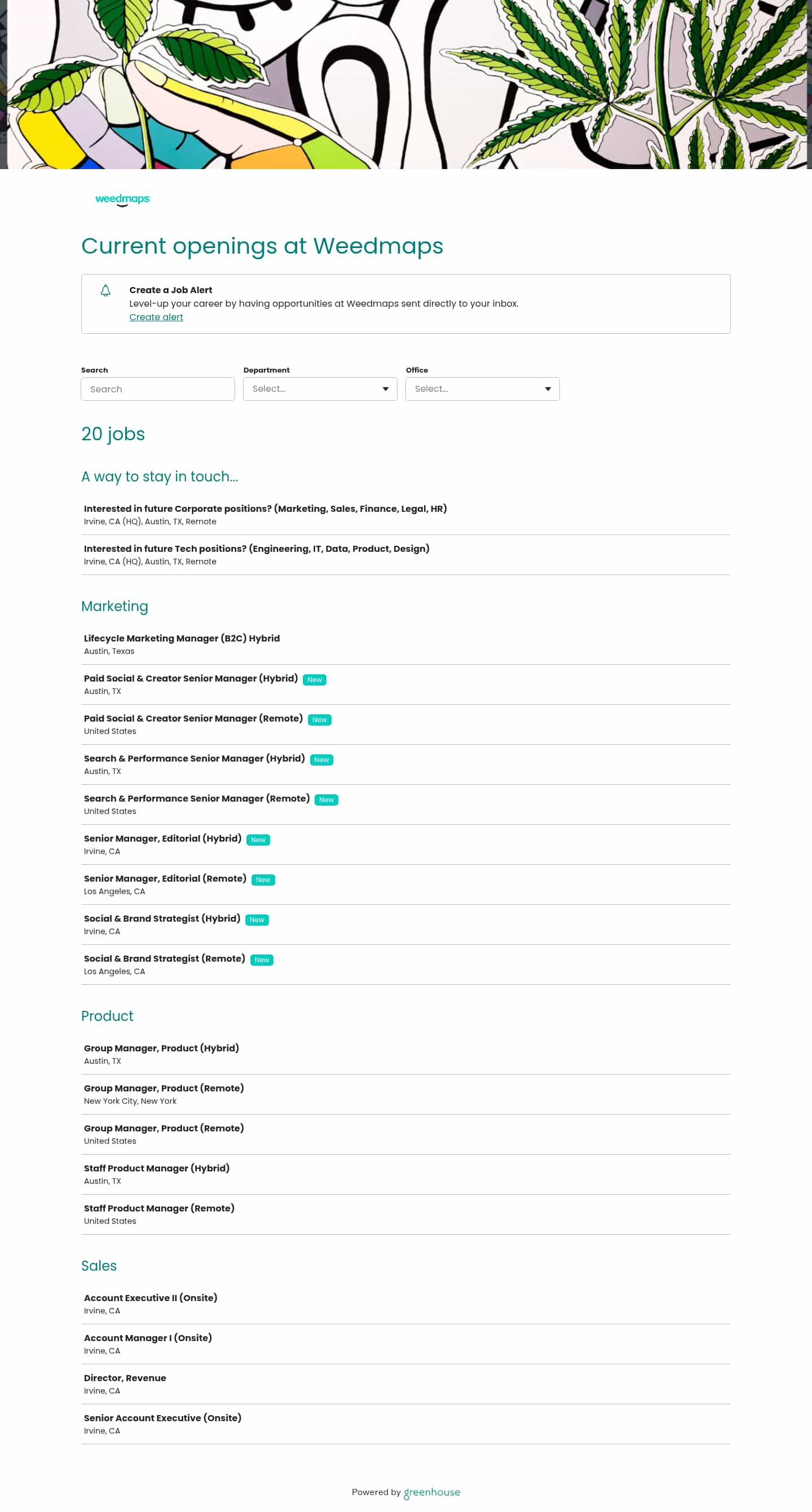Click the 'Current openings at Weedmaps' heading

(x=262, y=245)
